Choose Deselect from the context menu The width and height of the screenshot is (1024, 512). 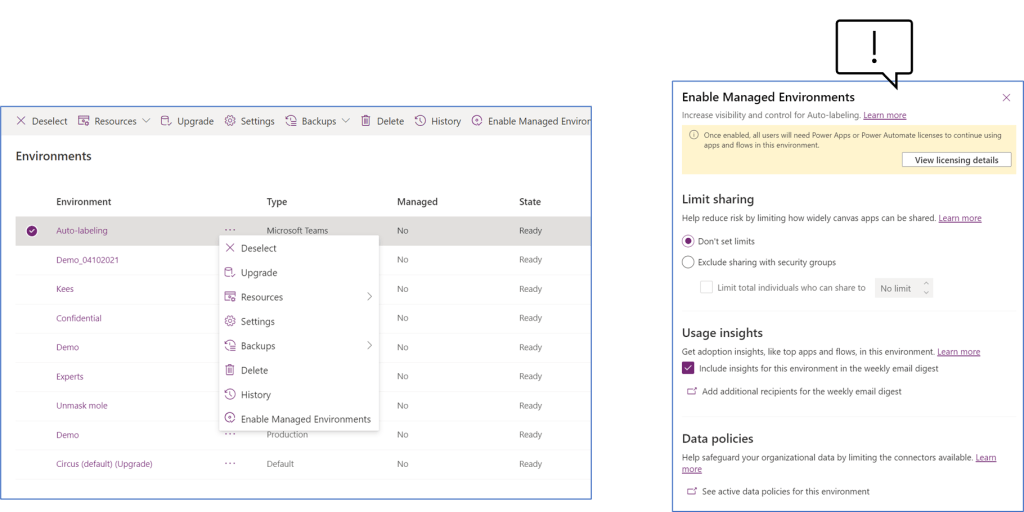(258, 248)
